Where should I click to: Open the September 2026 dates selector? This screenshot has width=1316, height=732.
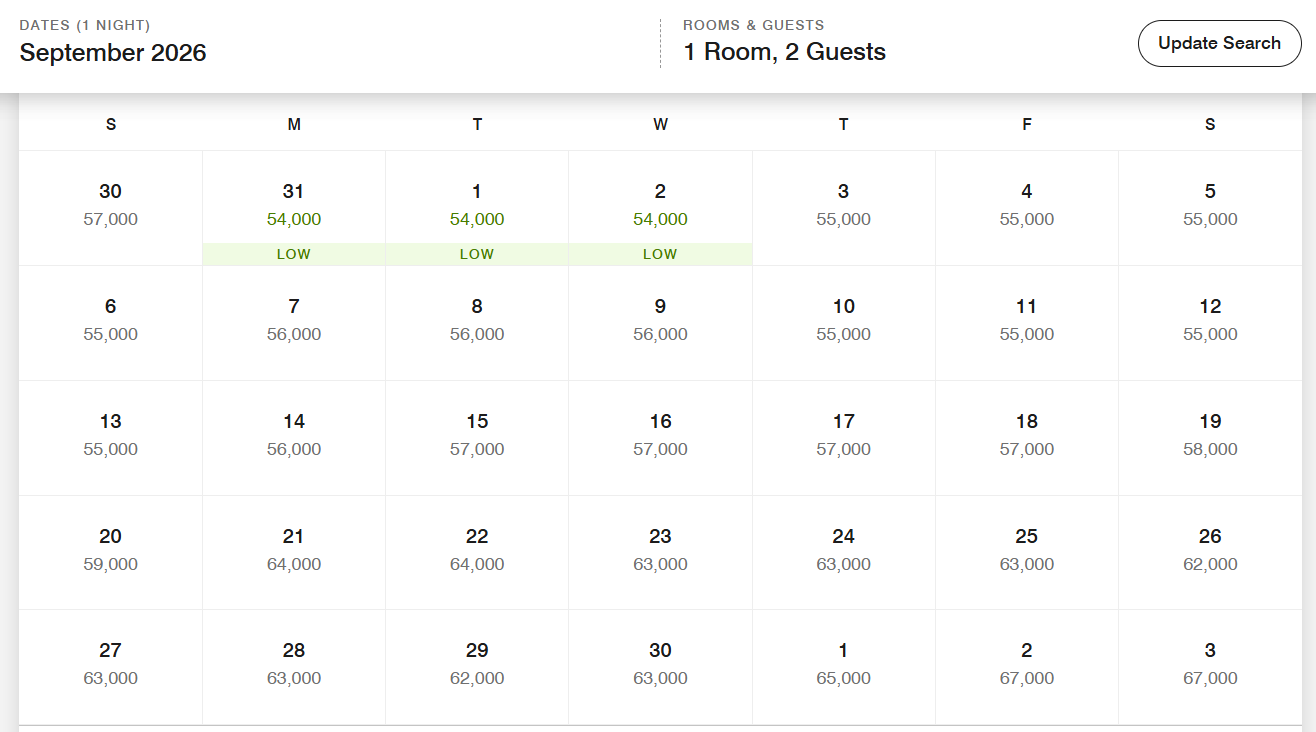click(x=113, y=52)
